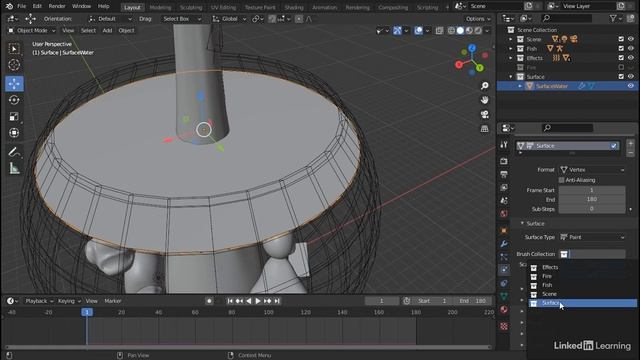Switch to the Shading workspace tab

[294, 7]
